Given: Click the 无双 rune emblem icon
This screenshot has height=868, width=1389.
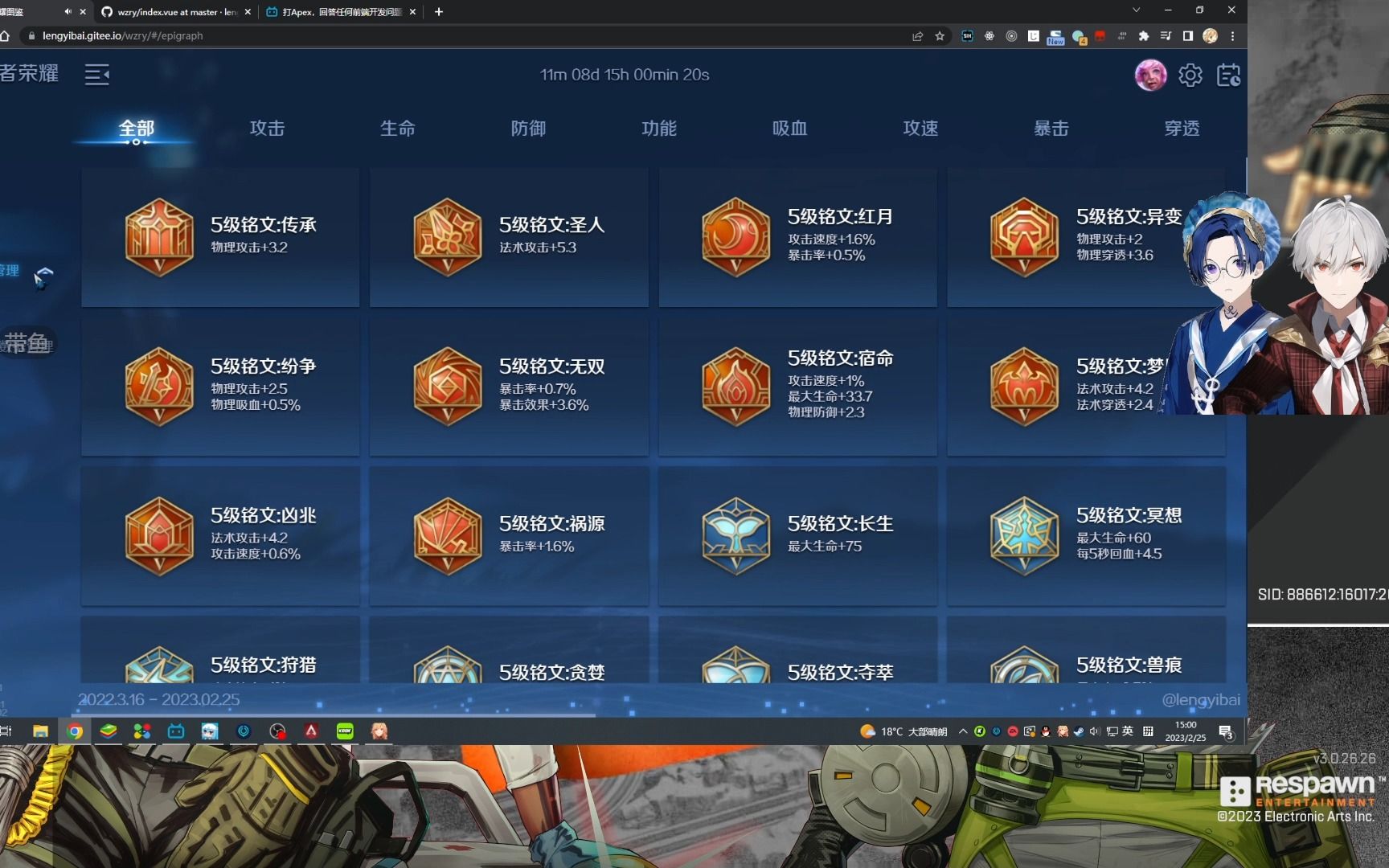Looking at the screenshot, I should (447, 387).
